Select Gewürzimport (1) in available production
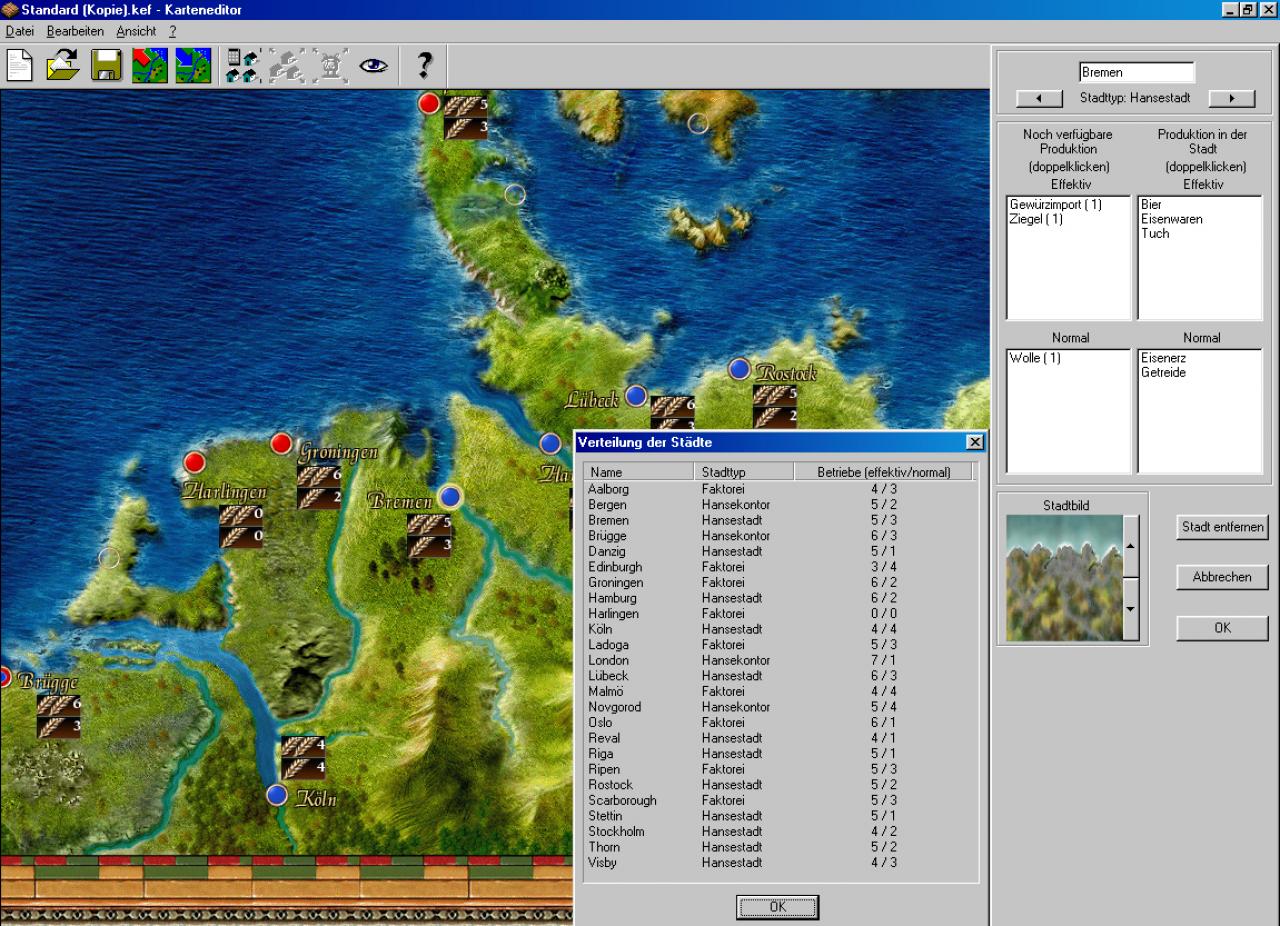This screenshot has width=1280, height=926. click(1055, 205)
